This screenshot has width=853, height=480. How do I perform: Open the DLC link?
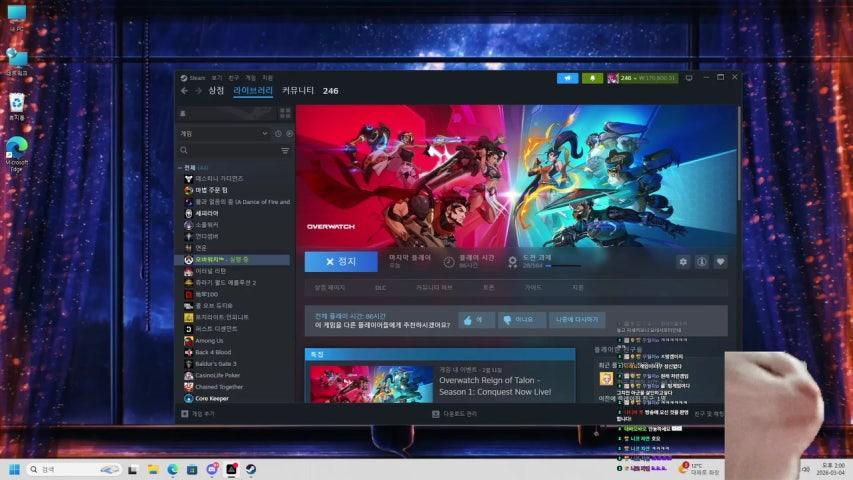coord(380,287)
